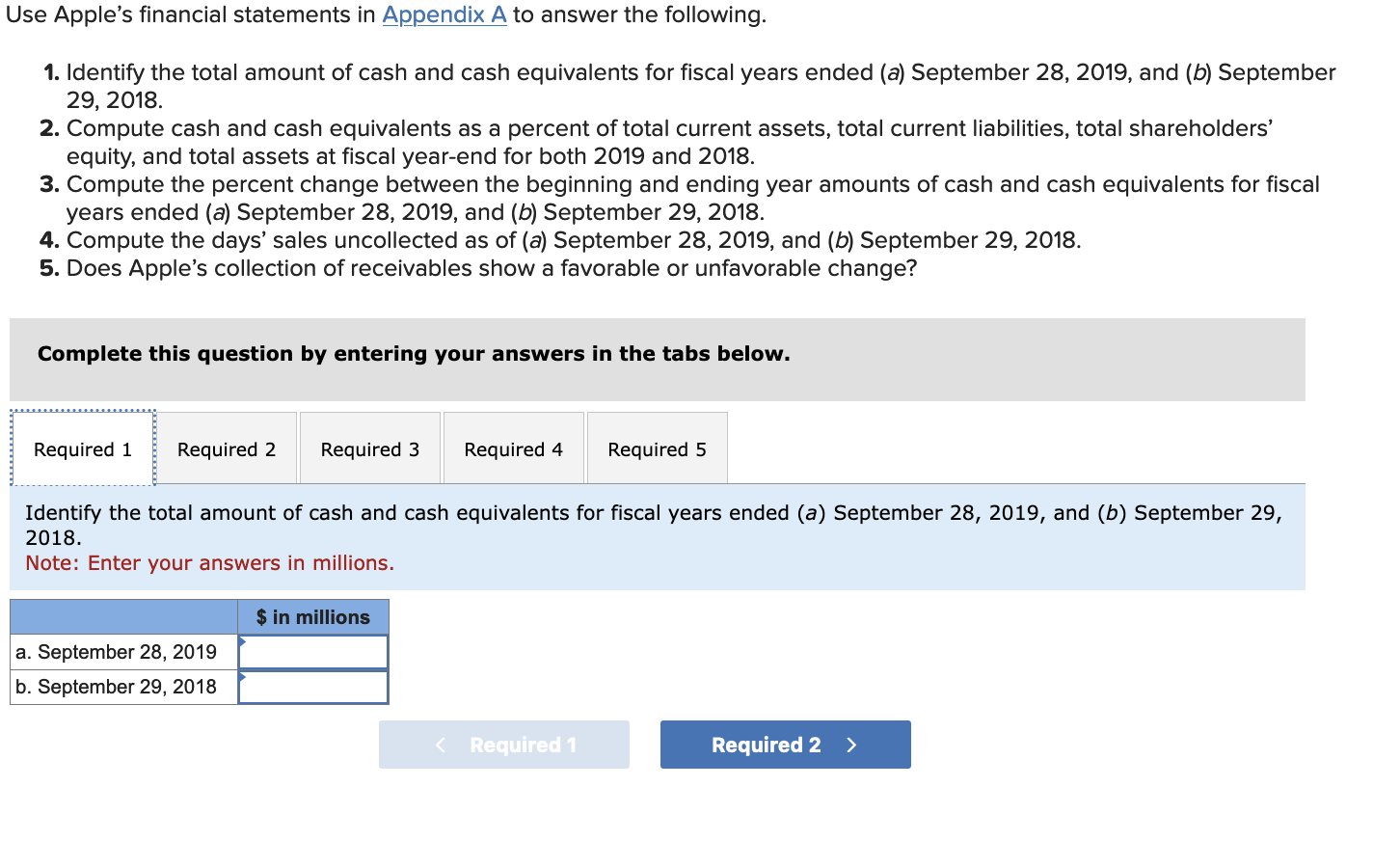The image size is (1400, 841).
Task: Click the disabled Required 1 back button
Action: point(504,744)
